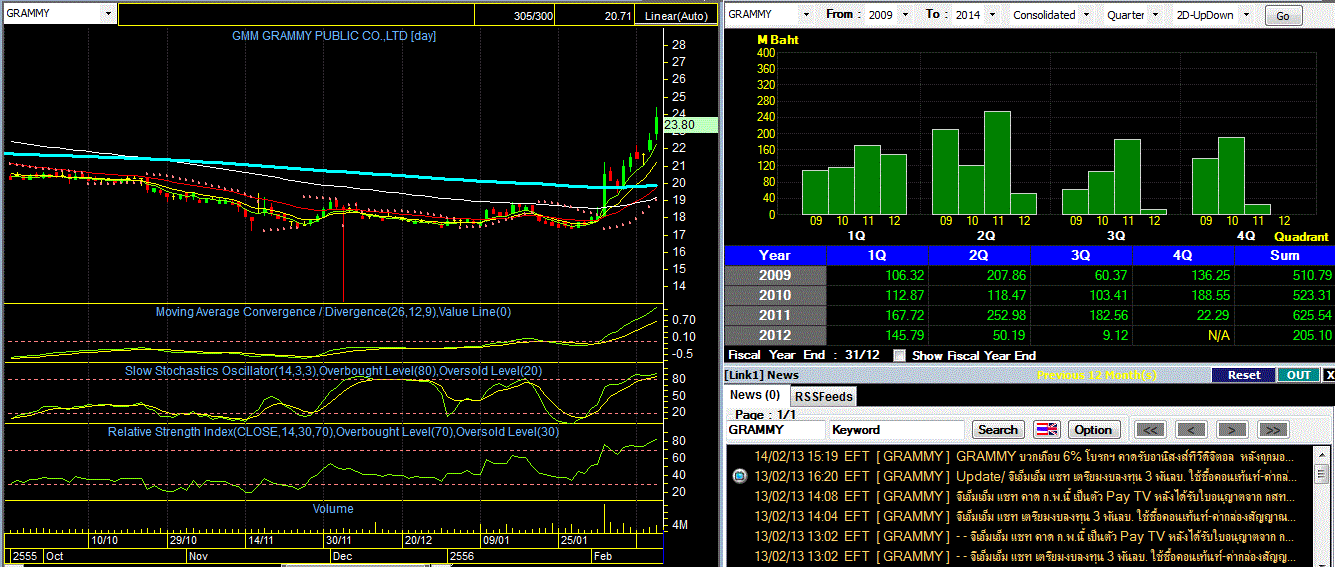Expand the From year 2009 dropdown
This screenshot has height=567, width=1335.
tap(905, 15)
